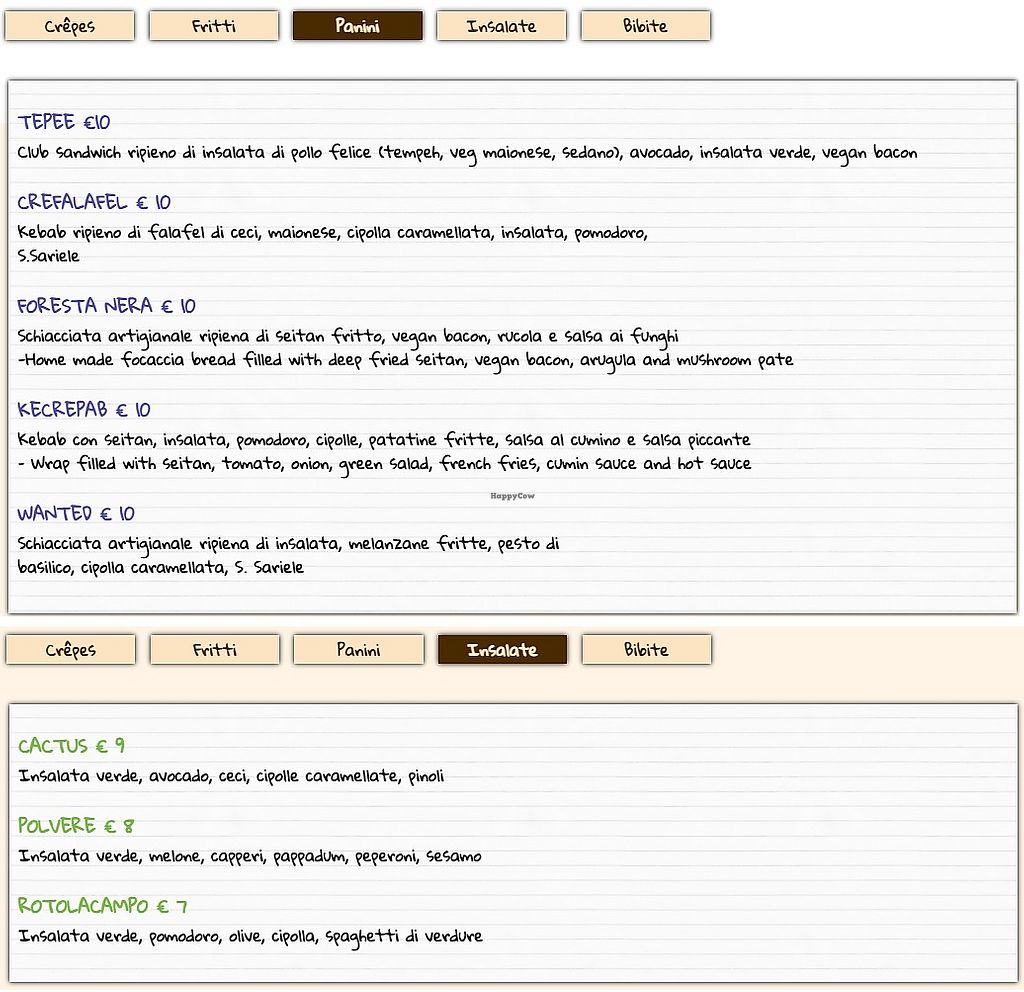Screen dimensions: 1024x992
Task: Choose Fritti tab above the panini list
Action: tap(214, 26)
